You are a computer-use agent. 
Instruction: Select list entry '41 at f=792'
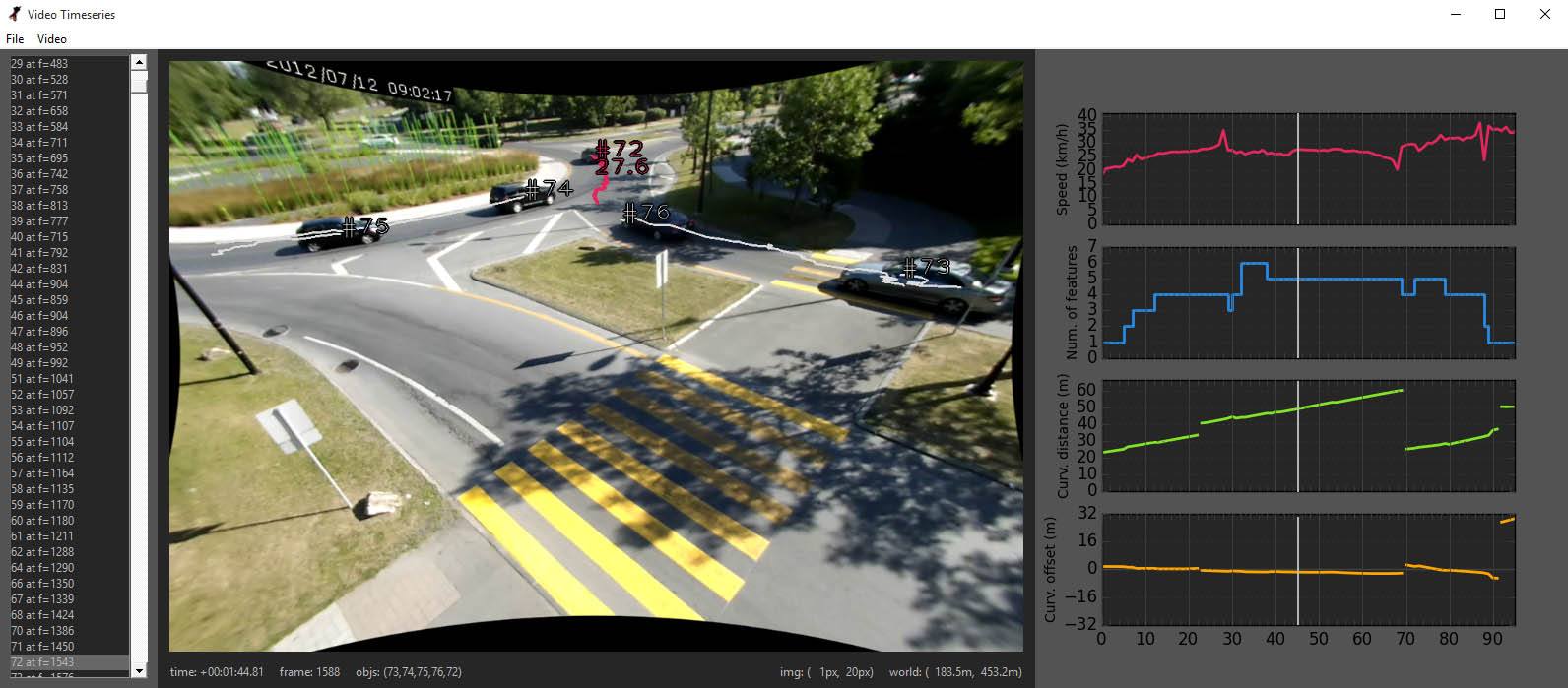(69, 253)
